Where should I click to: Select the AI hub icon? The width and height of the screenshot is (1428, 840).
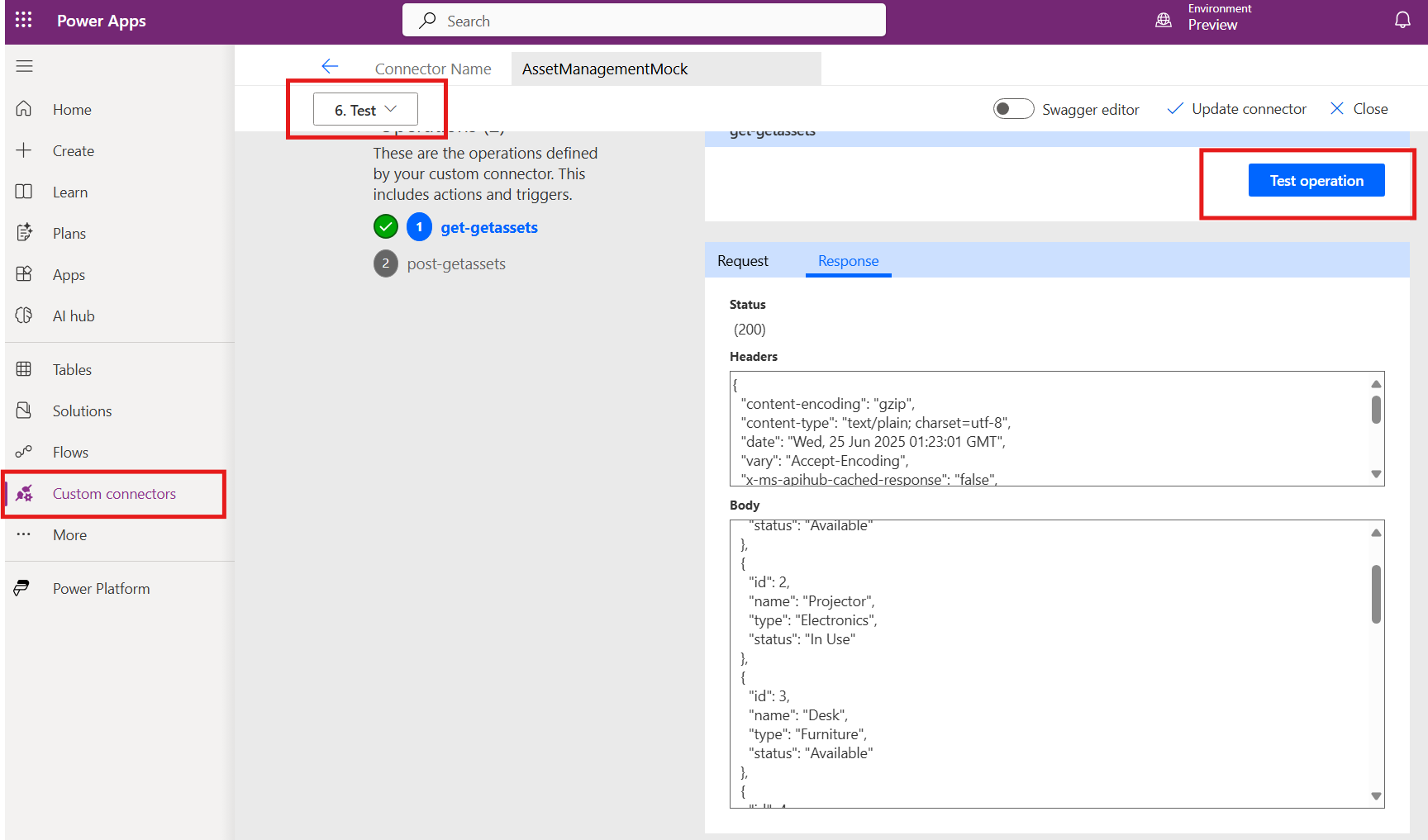23,316
